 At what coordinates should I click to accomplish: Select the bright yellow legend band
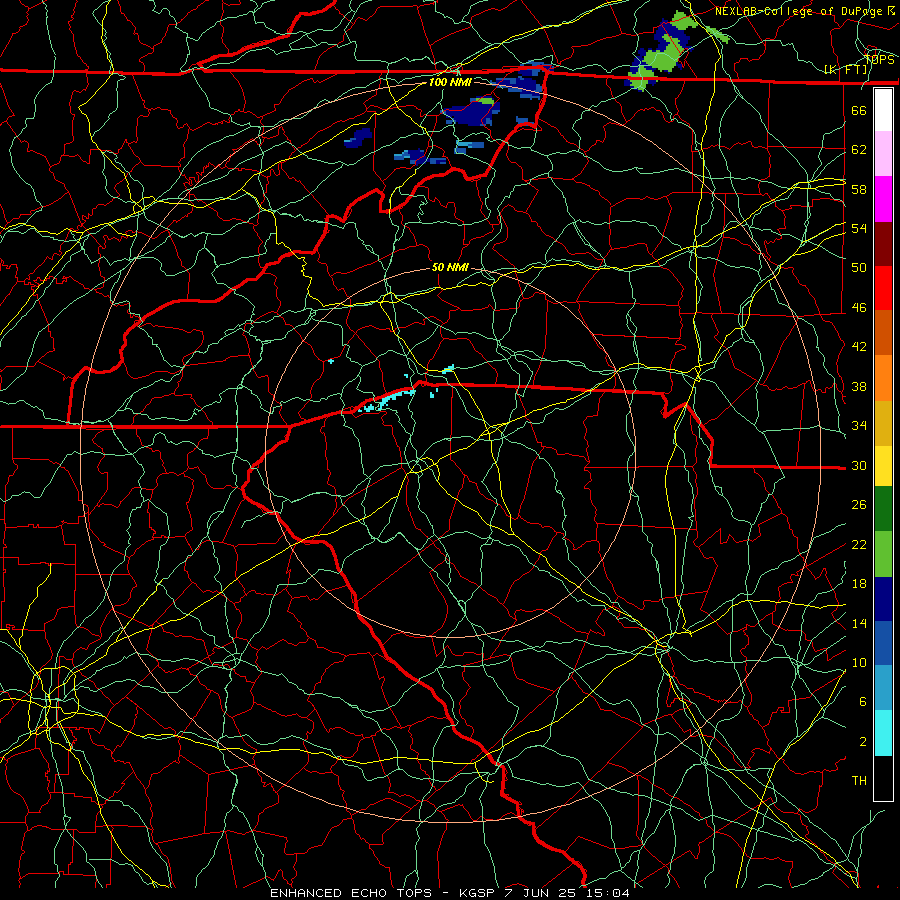coord(883,465)
